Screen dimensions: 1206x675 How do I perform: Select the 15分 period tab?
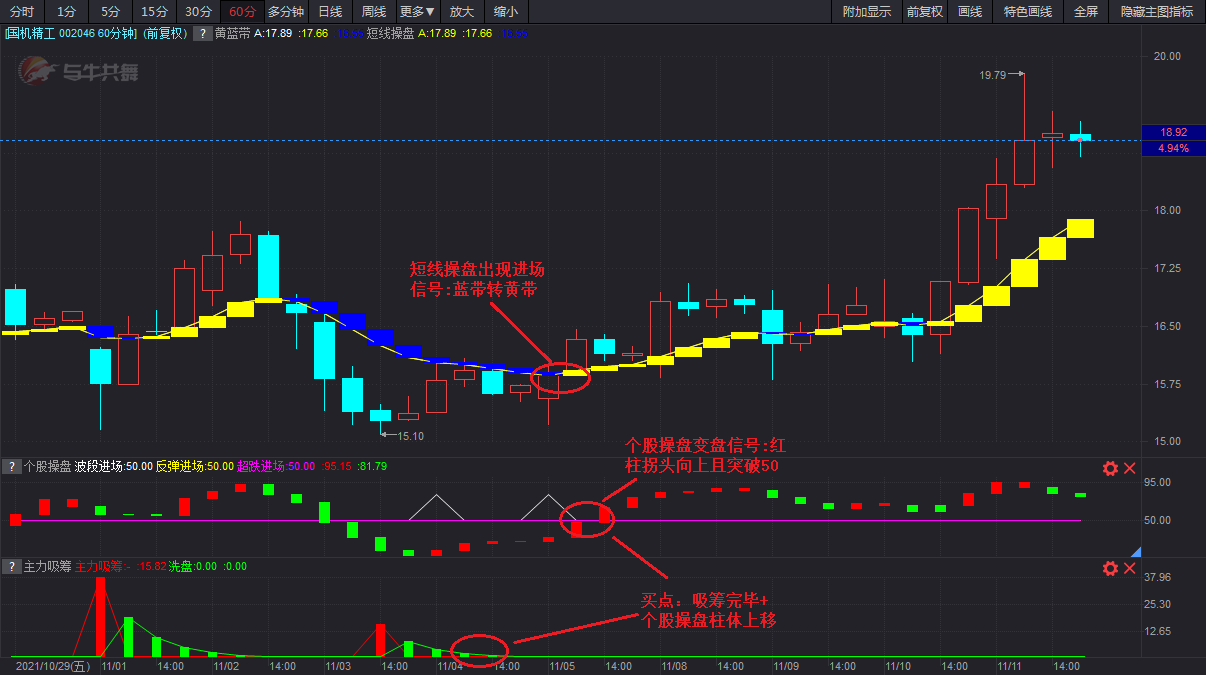point(154,12)
